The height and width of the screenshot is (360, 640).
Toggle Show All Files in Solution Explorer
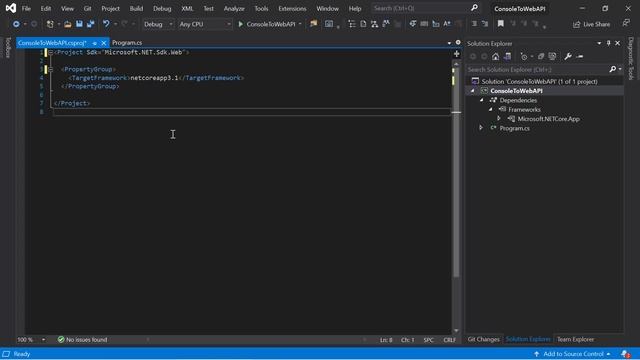tap(552, 57)
